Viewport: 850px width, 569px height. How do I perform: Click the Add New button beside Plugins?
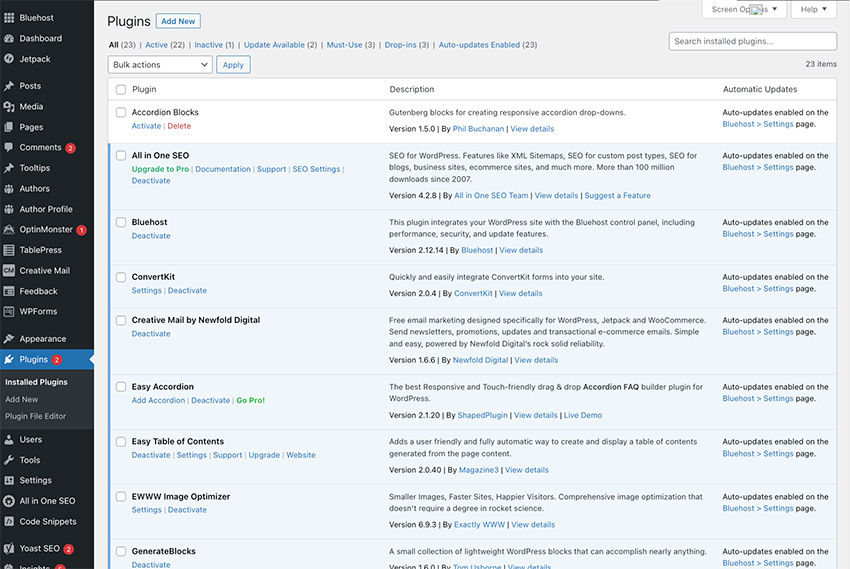coord(179,21)
